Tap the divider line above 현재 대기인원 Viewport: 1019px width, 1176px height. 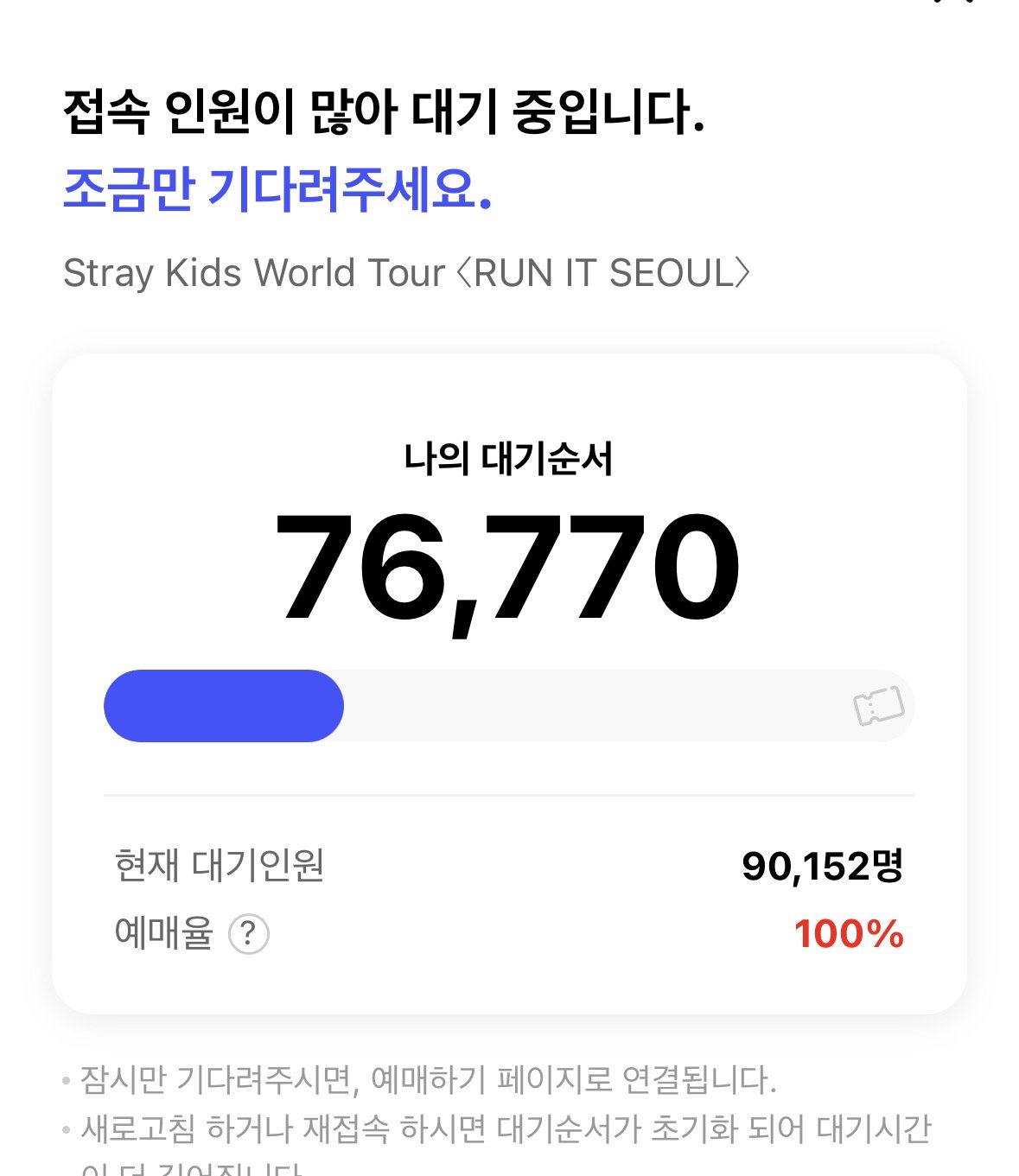click(x=509, y=795)
